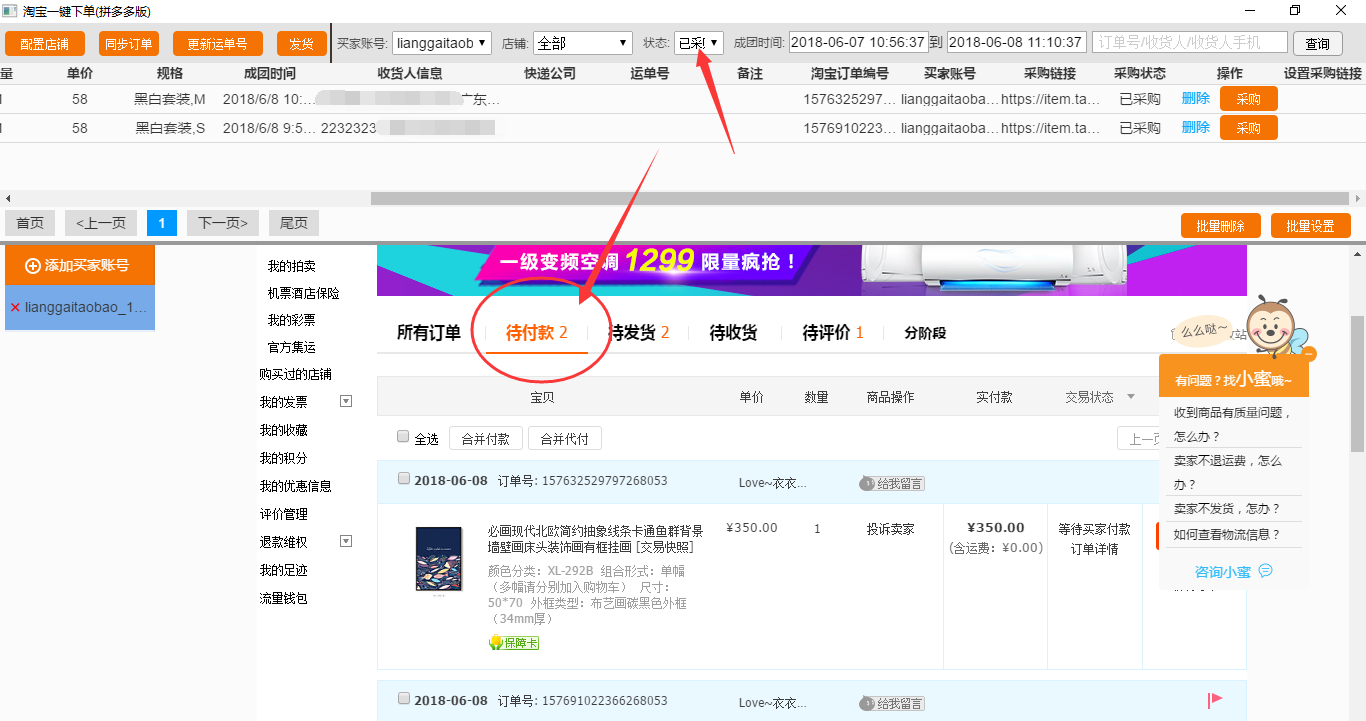Go to 首页 in pagination

pyautogui.click(x=30, y=223)
